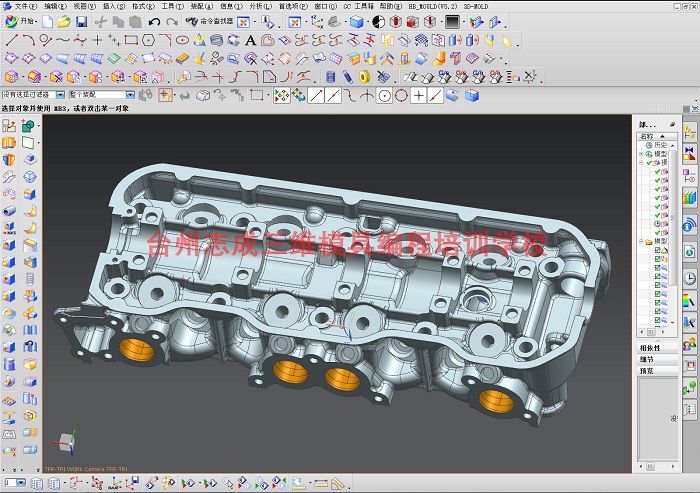700x493 pixels.
Task: Expand the 模型 views node near the tree top
Action: tap(641, 154)
